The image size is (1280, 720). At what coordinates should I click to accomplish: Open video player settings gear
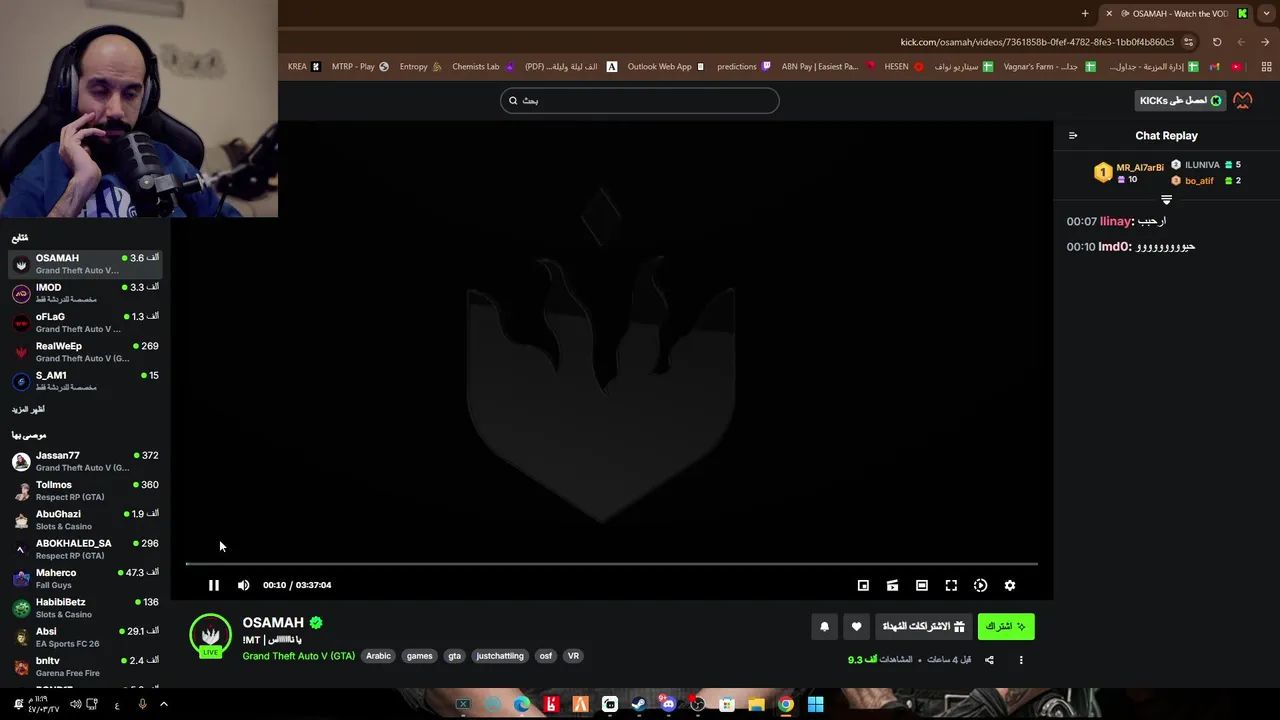1010,585
